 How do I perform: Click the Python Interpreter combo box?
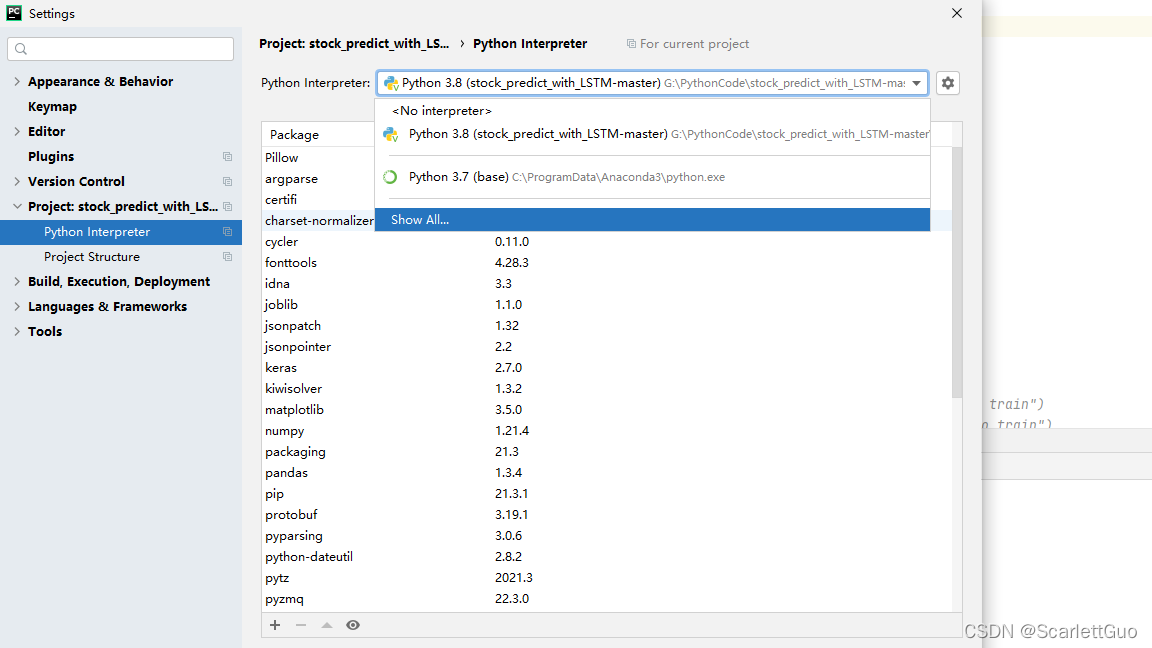point(652,83)
